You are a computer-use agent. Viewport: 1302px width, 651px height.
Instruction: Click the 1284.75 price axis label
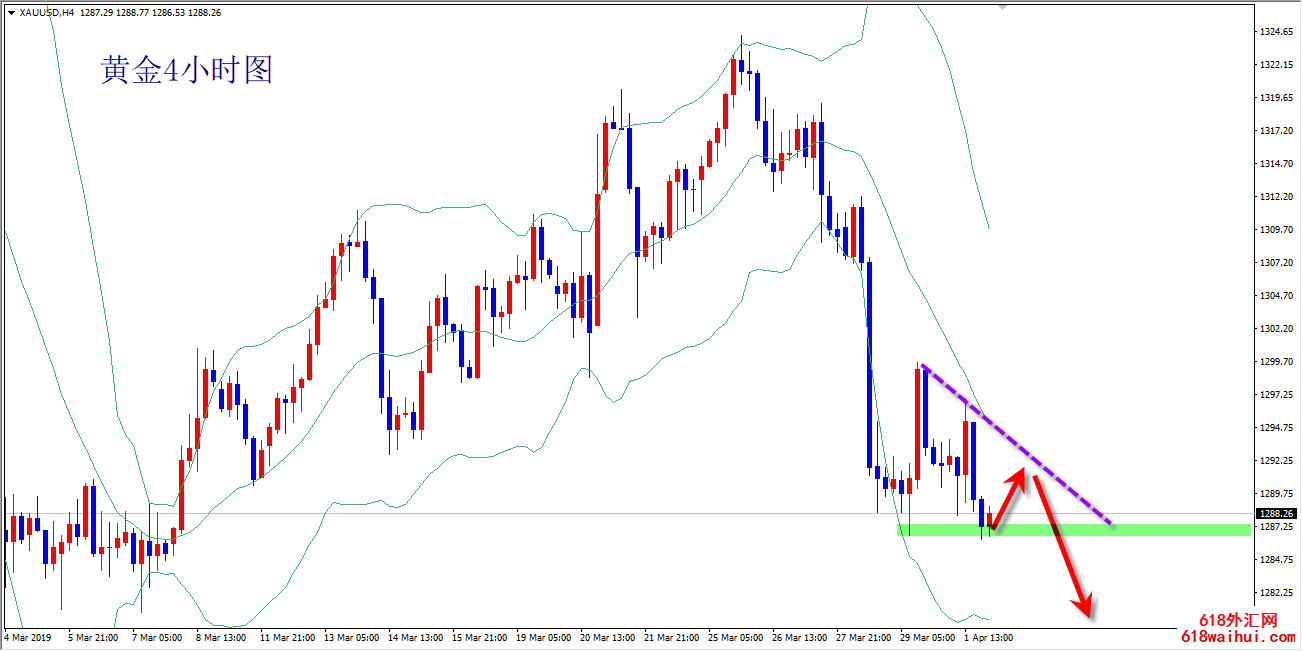[1275, 560]
